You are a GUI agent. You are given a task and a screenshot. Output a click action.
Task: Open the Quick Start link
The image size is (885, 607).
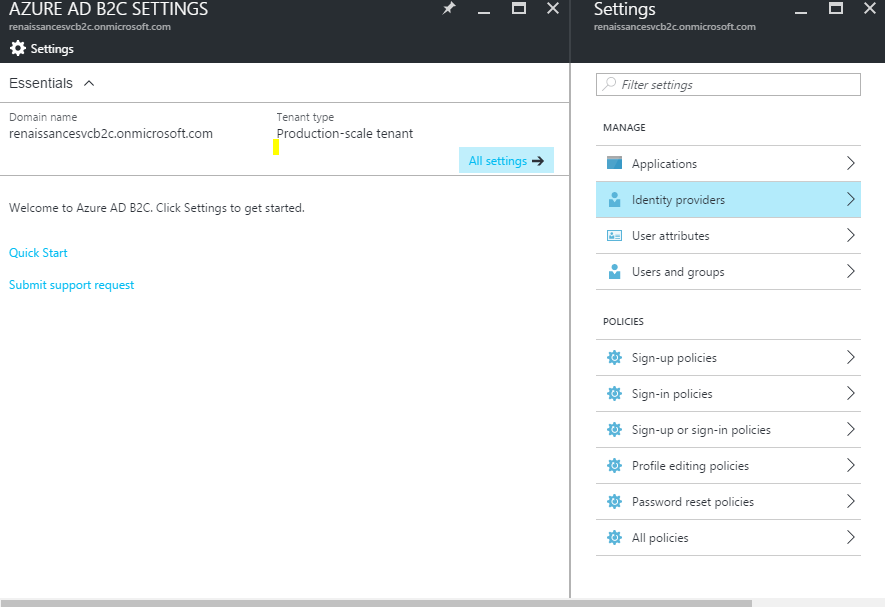[38, 253]
